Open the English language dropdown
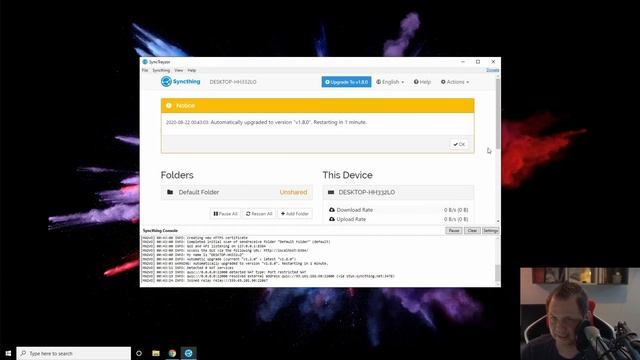 [390, 82]
